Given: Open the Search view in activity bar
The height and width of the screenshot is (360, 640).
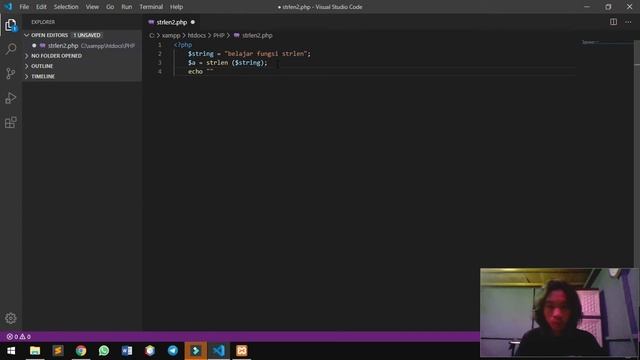Looking at the screenshot, I should 11,49.
